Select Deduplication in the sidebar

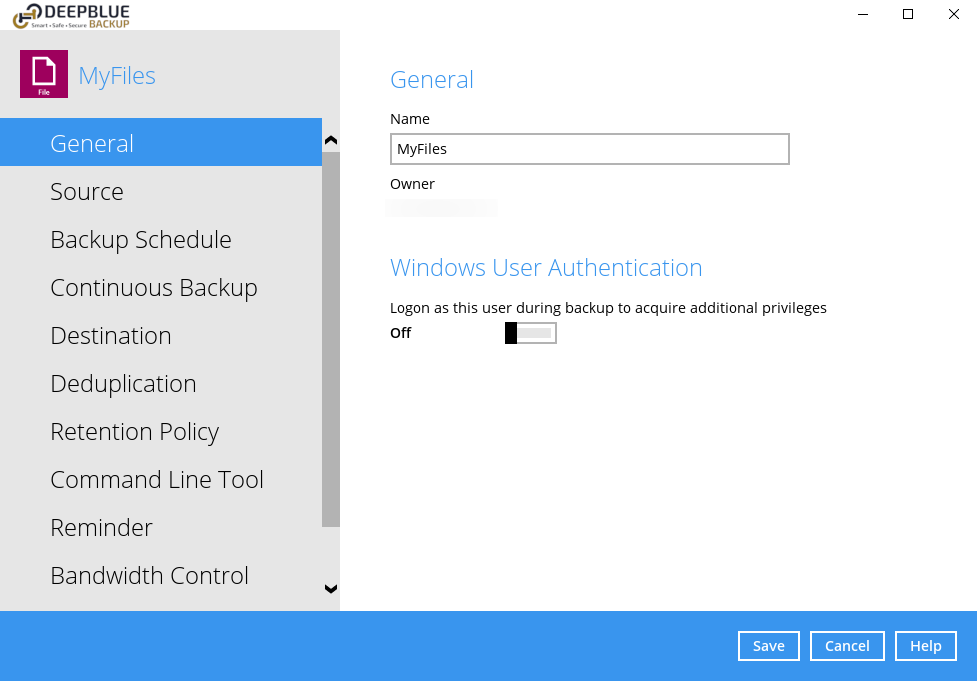(x=123, y=384)
